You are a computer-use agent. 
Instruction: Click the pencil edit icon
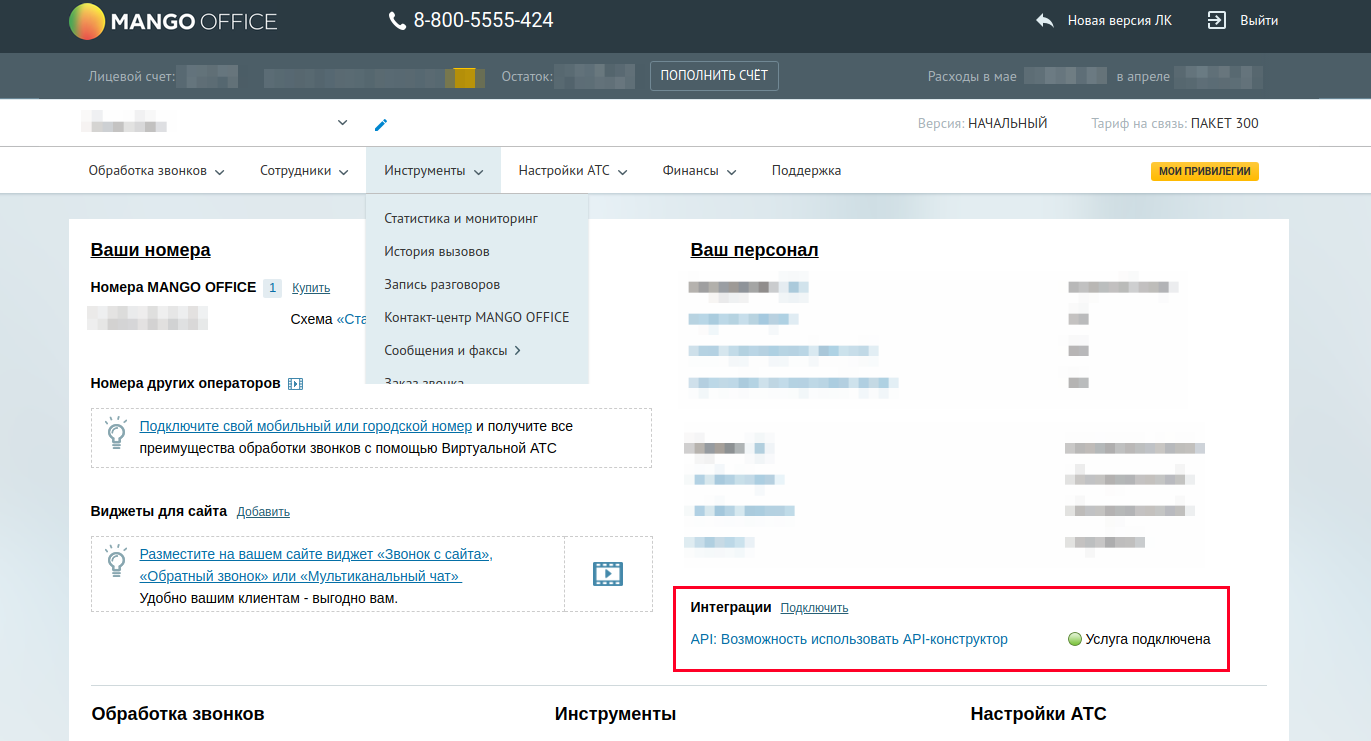pos(380,125)
